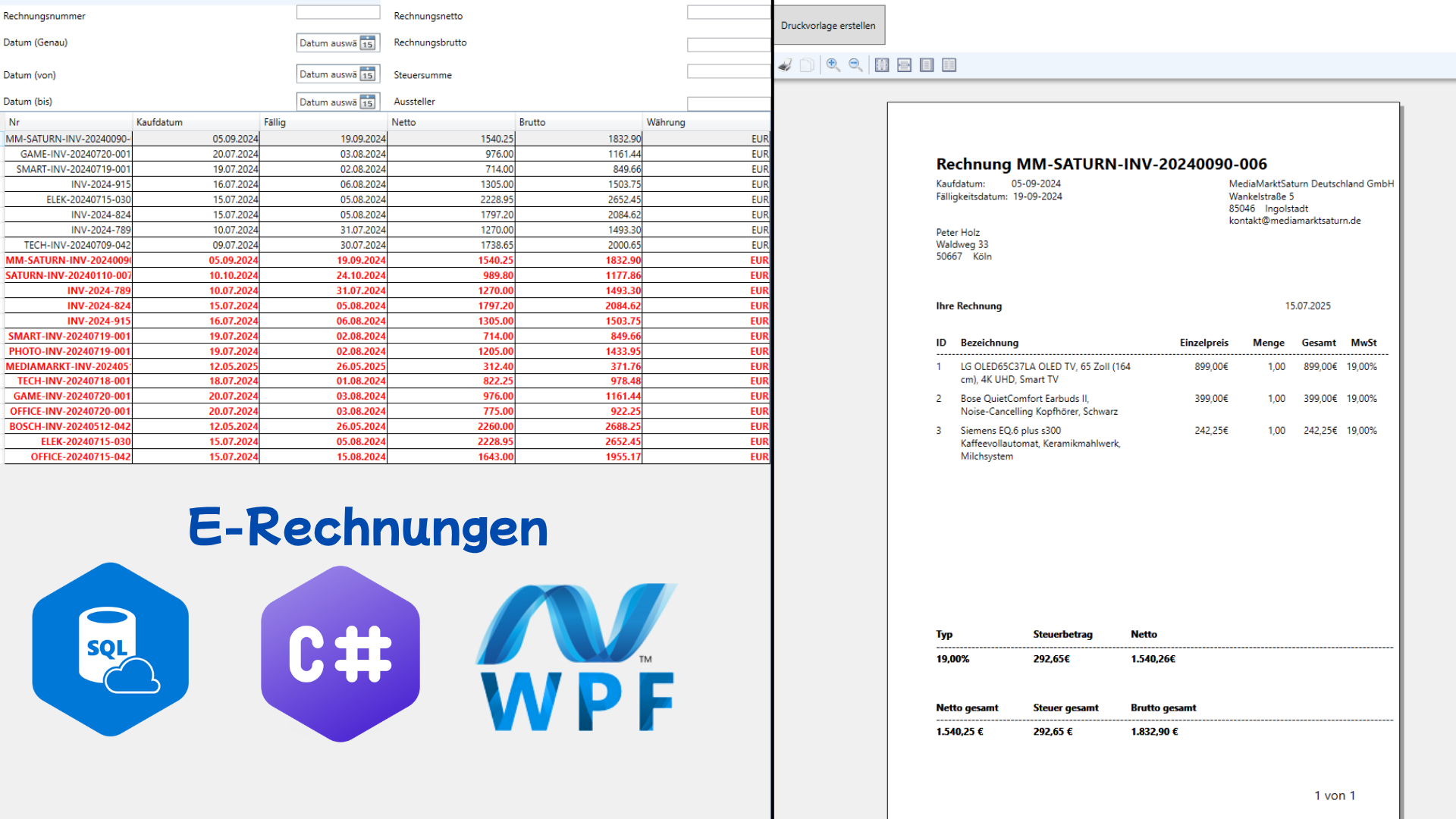This screenshot has height=819, width=1456.
Task: Sort by the Kaufdatum column header
Action: [196, 122]
